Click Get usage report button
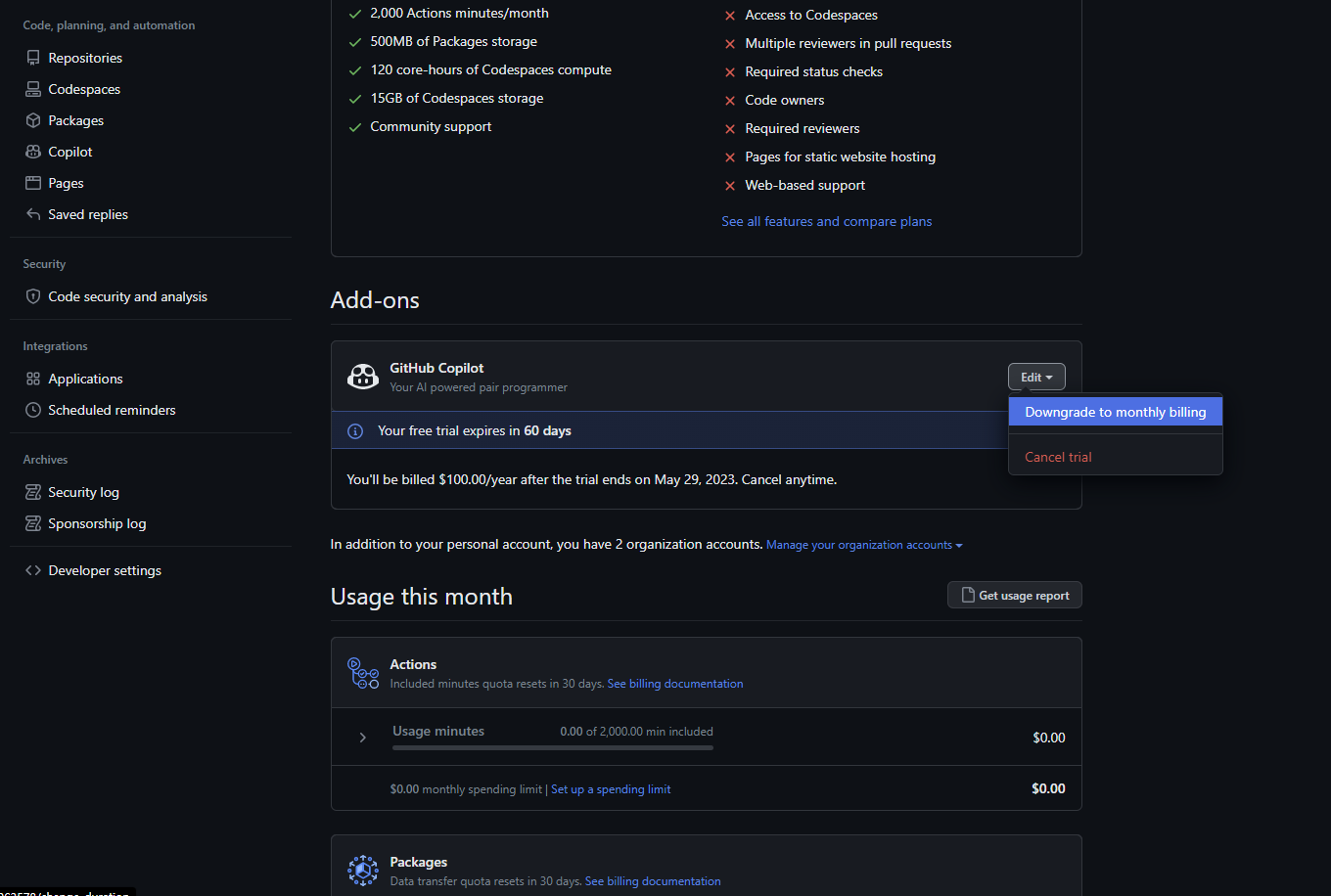Image resolution: width=1331 pixels, height=896 pixels. (x=1015, y=595)
